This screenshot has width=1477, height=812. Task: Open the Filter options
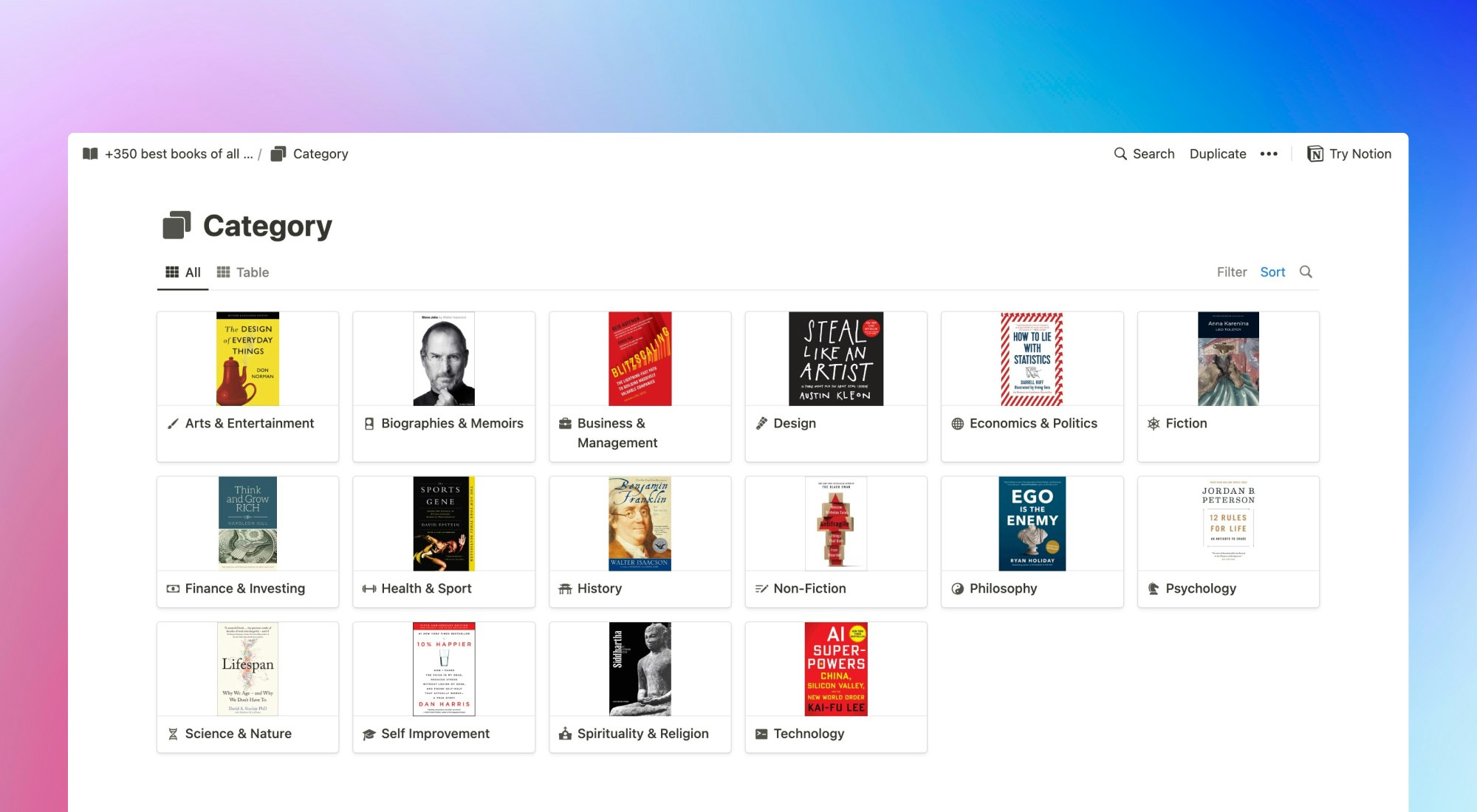(x=1232, y=272)
